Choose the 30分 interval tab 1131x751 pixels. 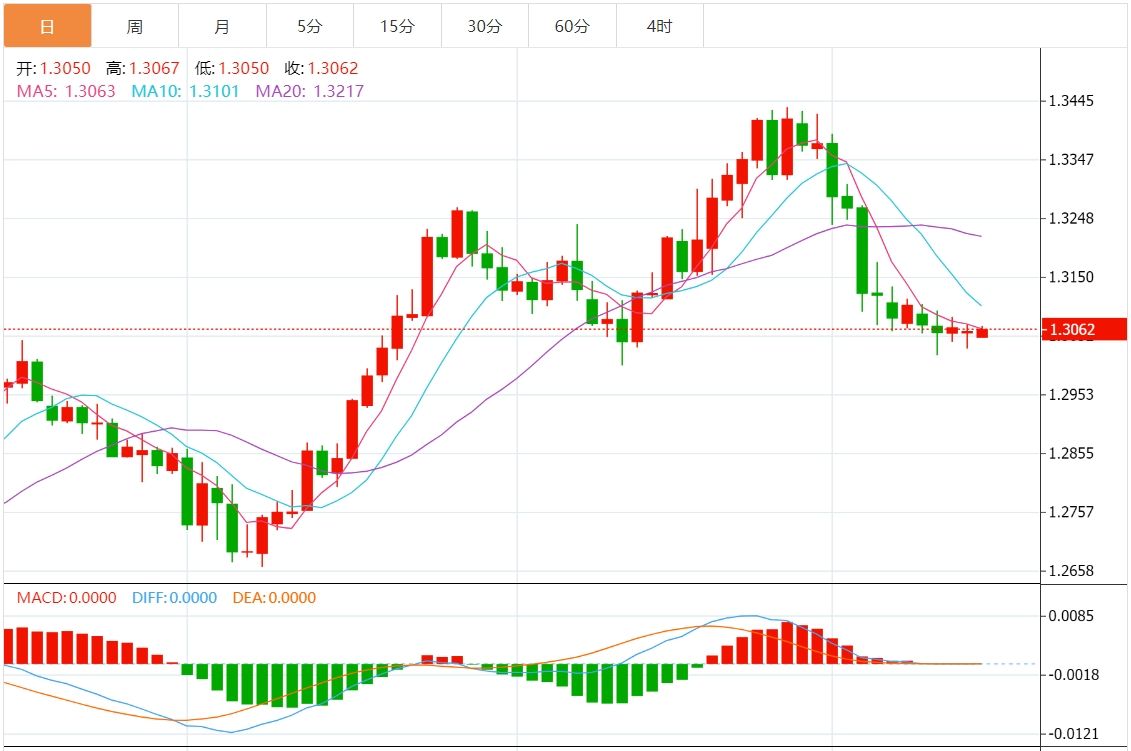coord(485,26)
